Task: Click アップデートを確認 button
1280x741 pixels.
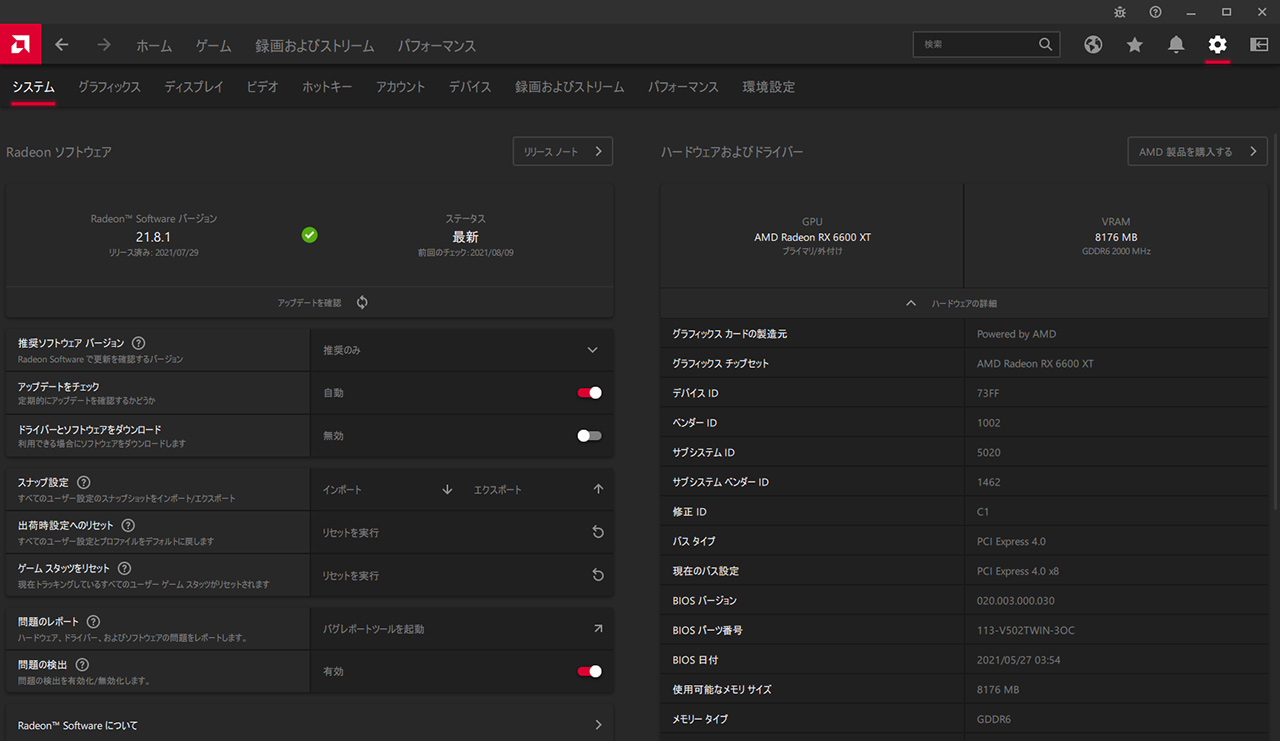Action: pyautogui.click(x=309, y=302)
